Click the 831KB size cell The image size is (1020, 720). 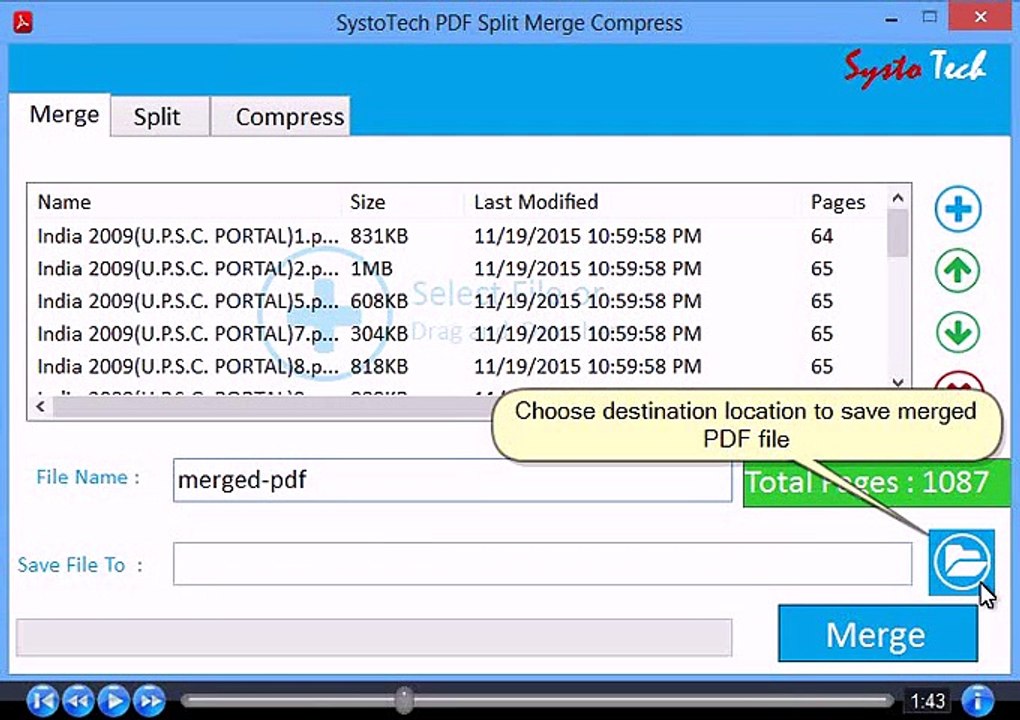coord(379,235)
